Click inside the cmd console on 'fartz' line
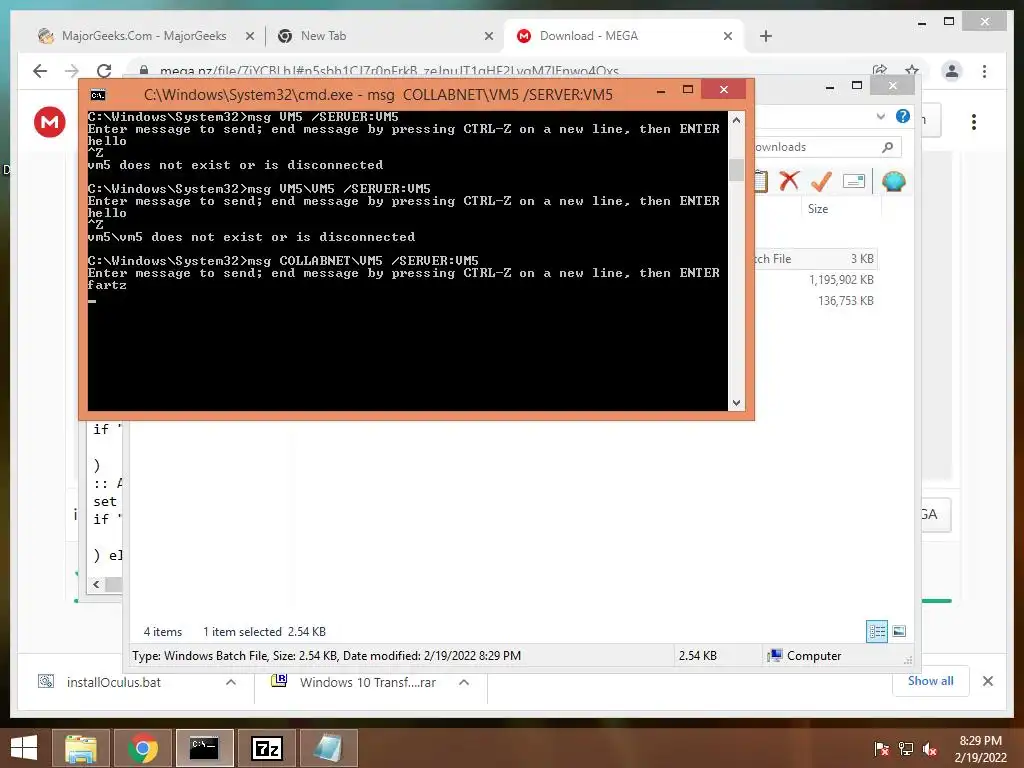Screen dimensions: 1024x768 pyautogui.click(x=107, y=285)
